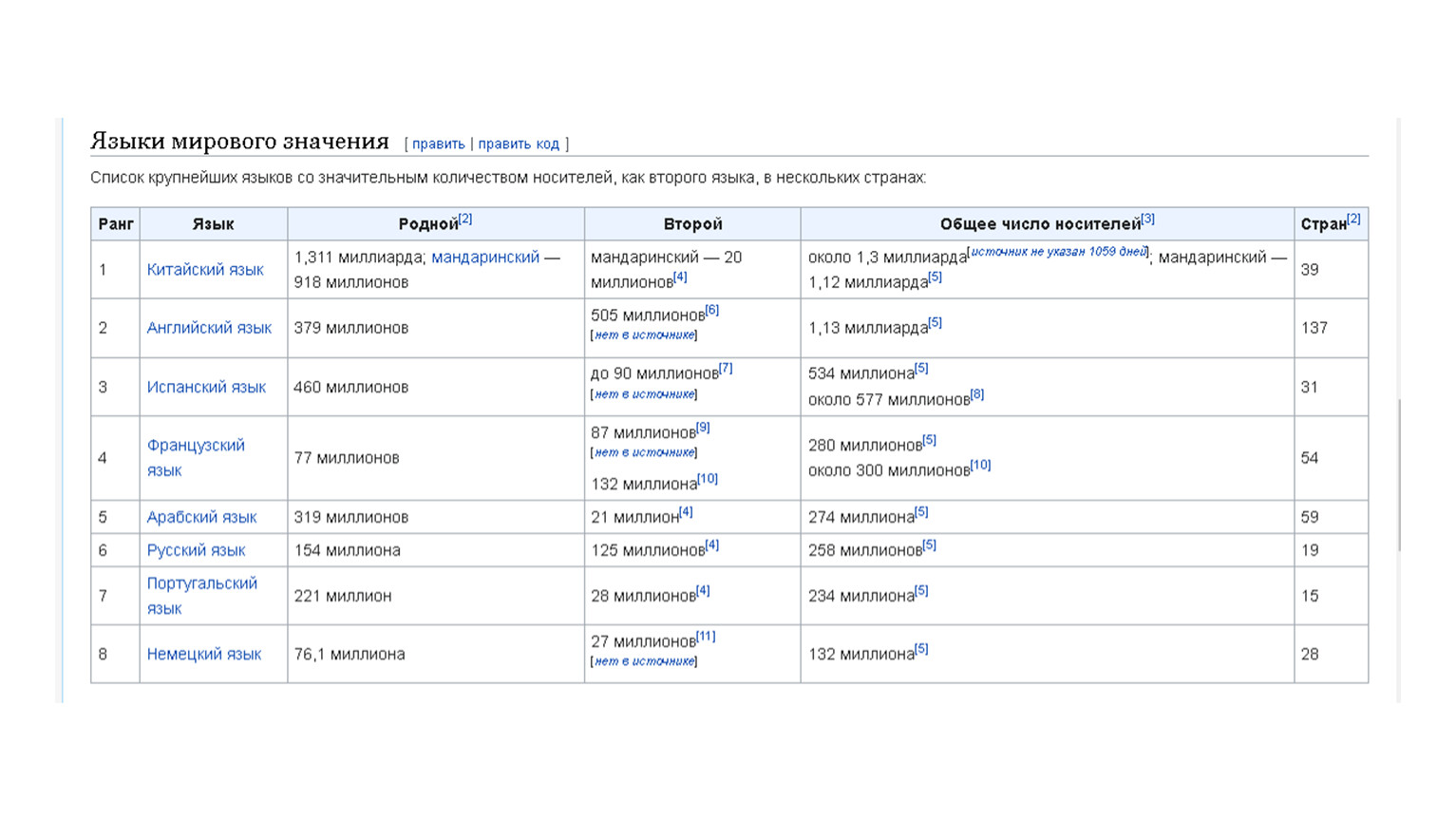Screen dimensions: 1456x821
Task: Open the Французский язык link
Action: [196, 458]
